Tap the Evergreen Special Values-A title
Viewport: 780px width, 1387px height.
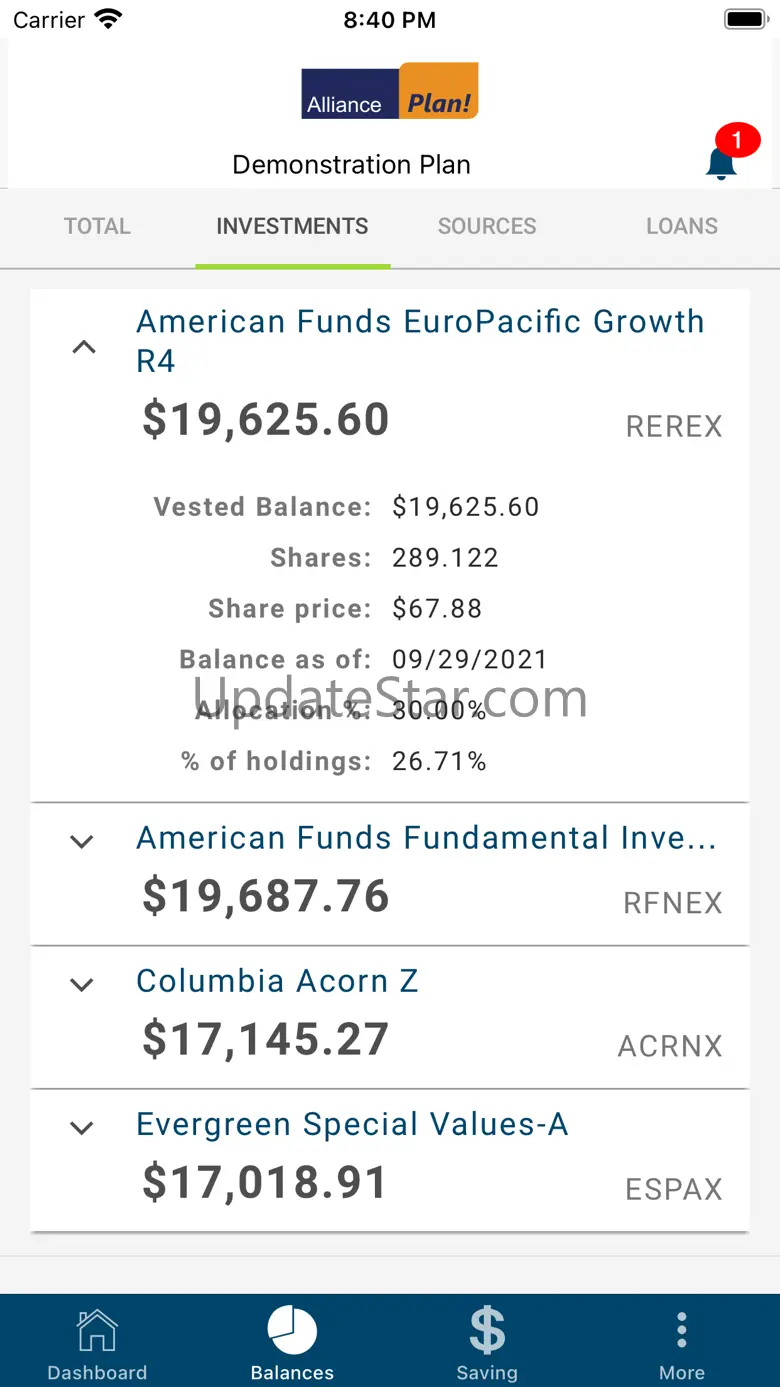352,1124
